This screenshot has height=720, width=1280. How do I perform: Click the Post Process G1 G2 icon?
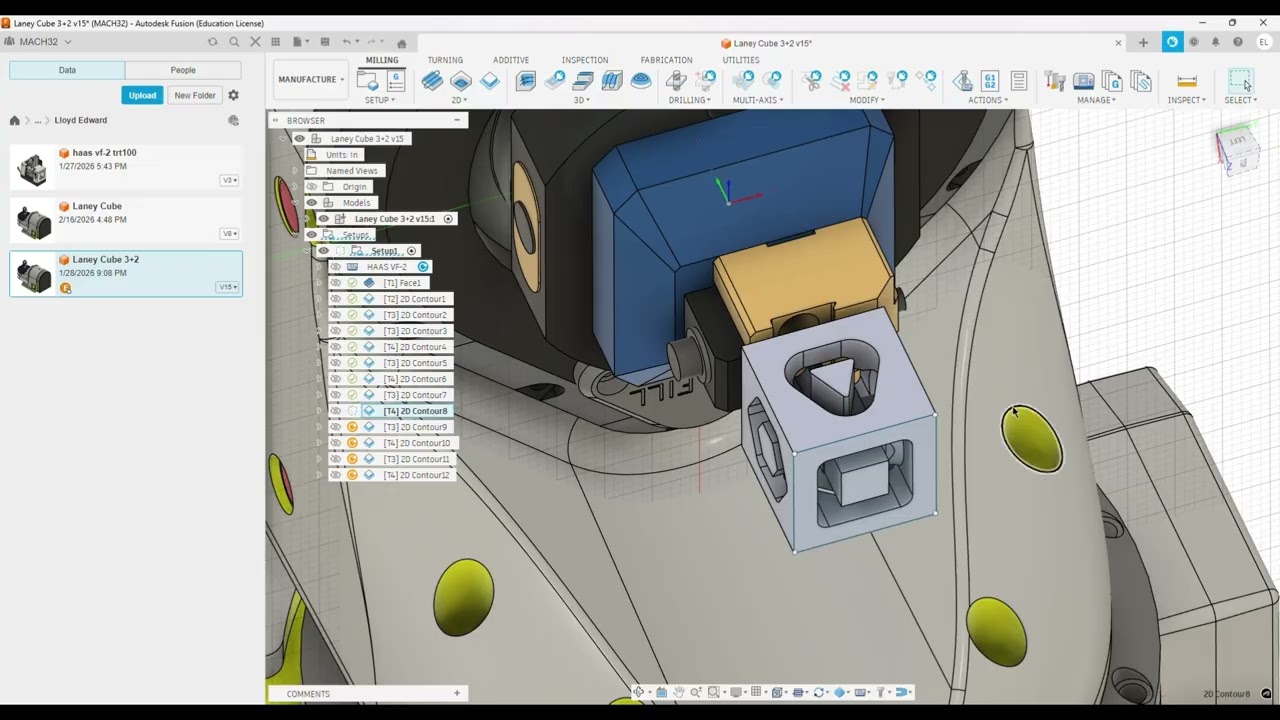coord(990,81)
